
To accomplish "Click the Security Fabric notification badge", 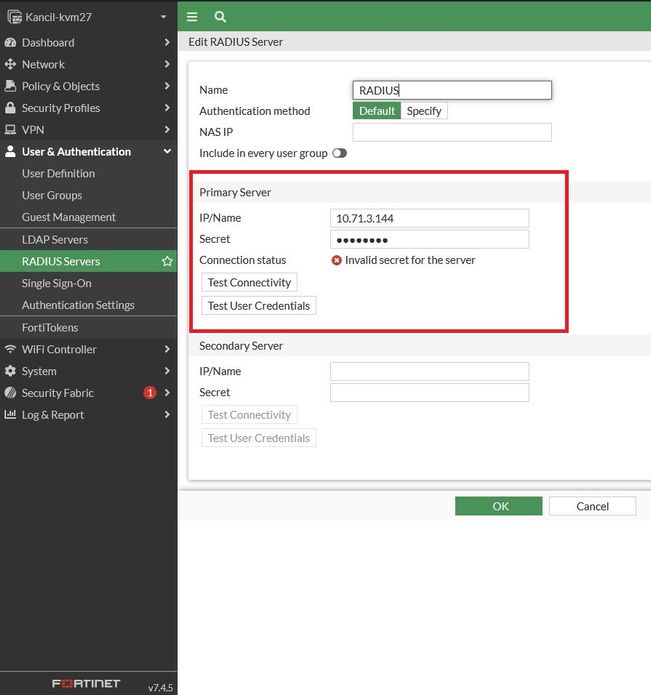I will [150, 393].
